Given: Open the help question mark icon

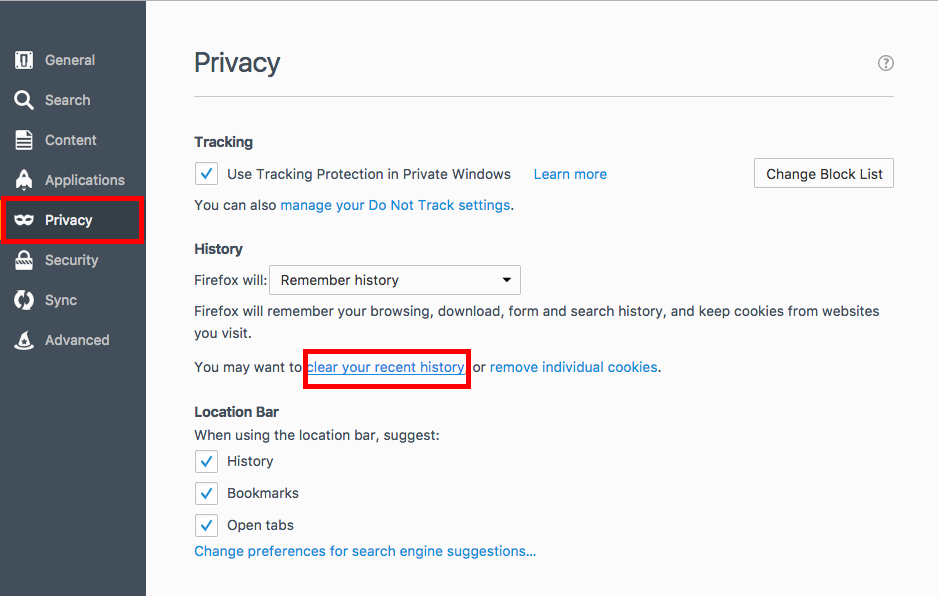Looking at the screenshot, I should [886, 63].
